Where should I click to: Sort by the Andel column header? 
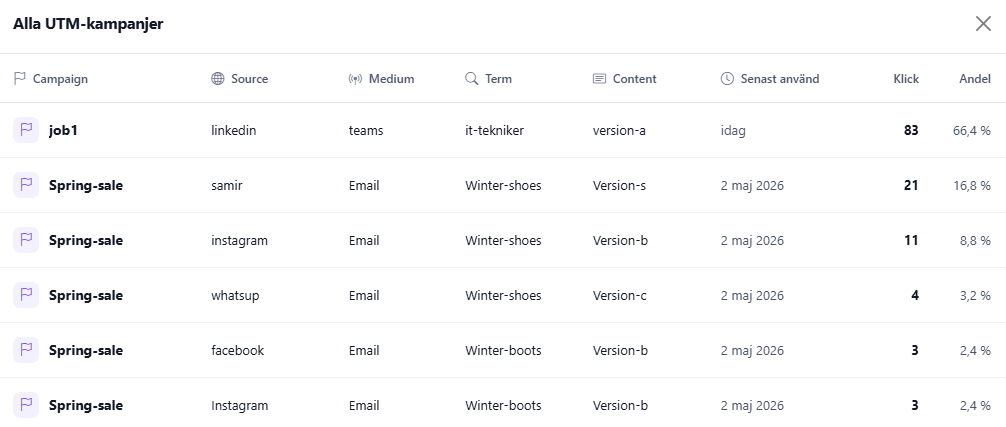975,79
